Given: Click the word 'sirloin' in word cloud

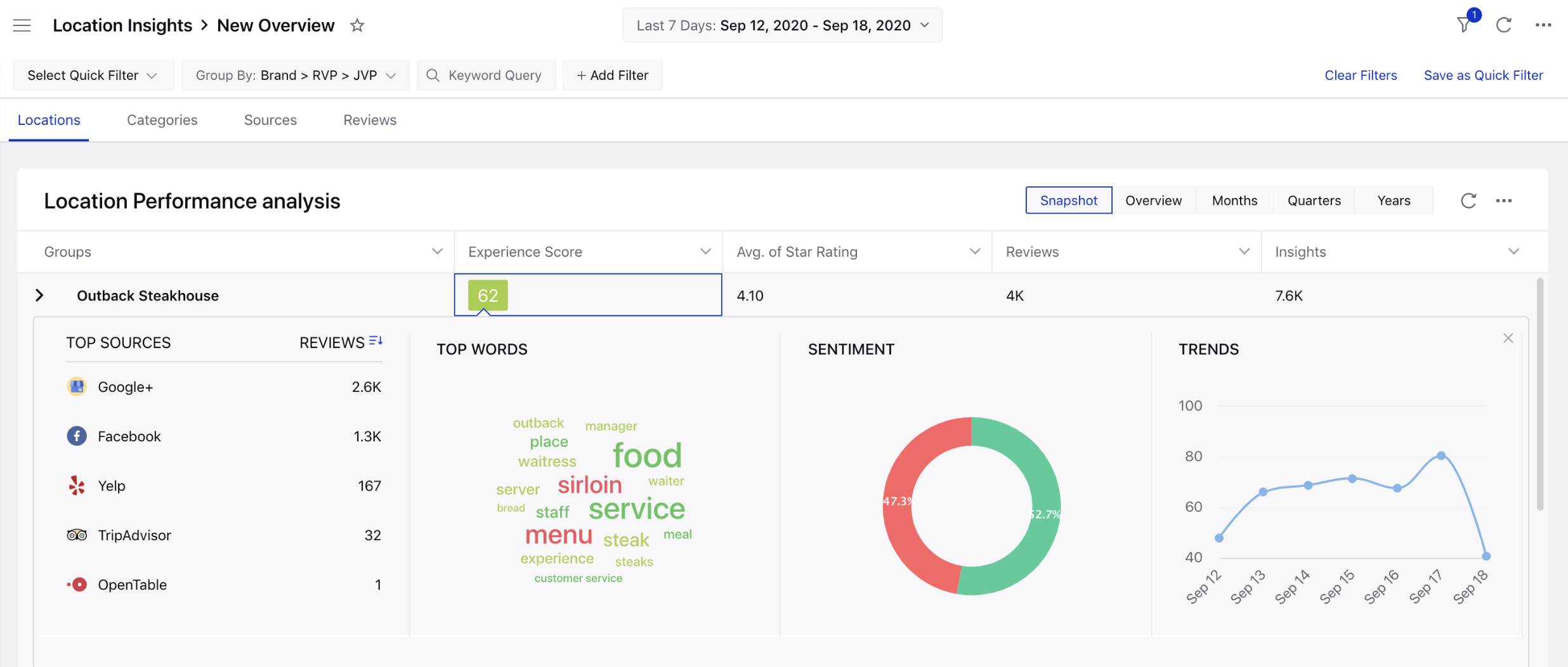Looking at the screenshot, I should [x=590, y=485].
